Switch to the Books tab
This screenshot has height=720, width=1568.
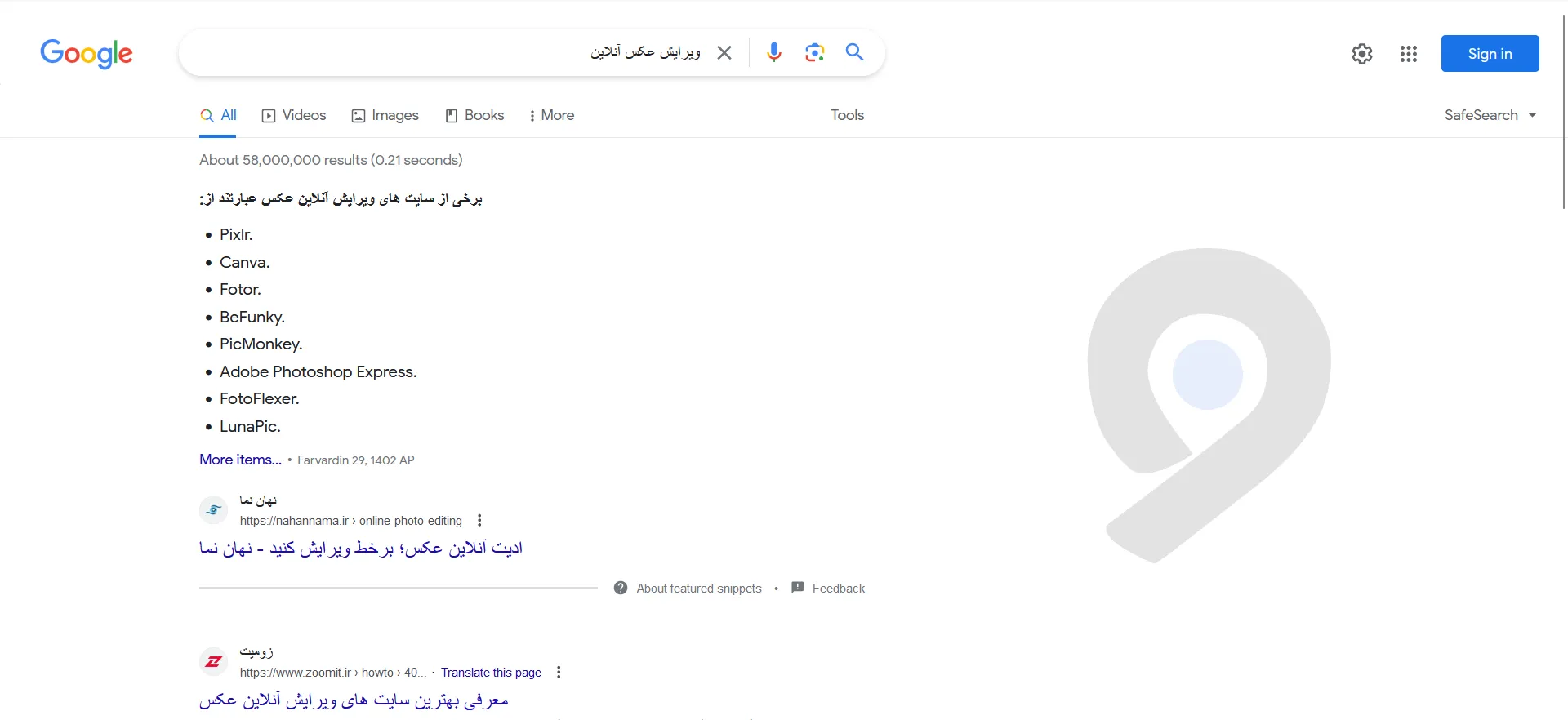pyautogui.click(x=474, y=115)
